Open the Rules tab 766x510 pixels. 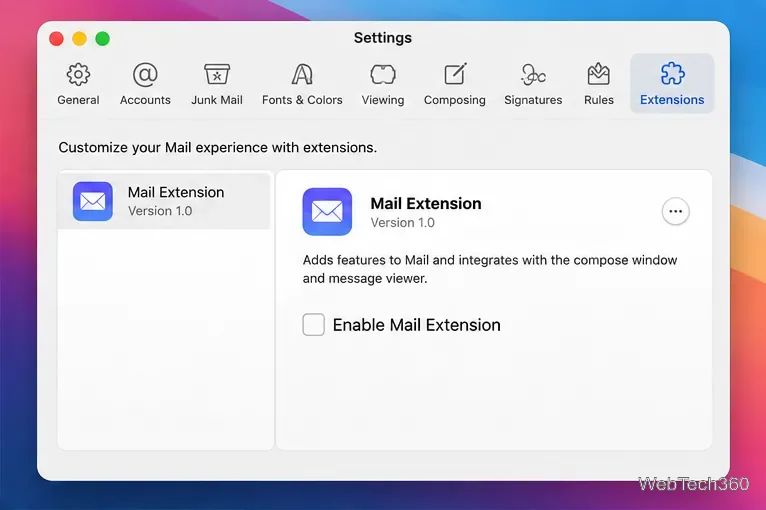pyautogui.click(x=598, y=84)
